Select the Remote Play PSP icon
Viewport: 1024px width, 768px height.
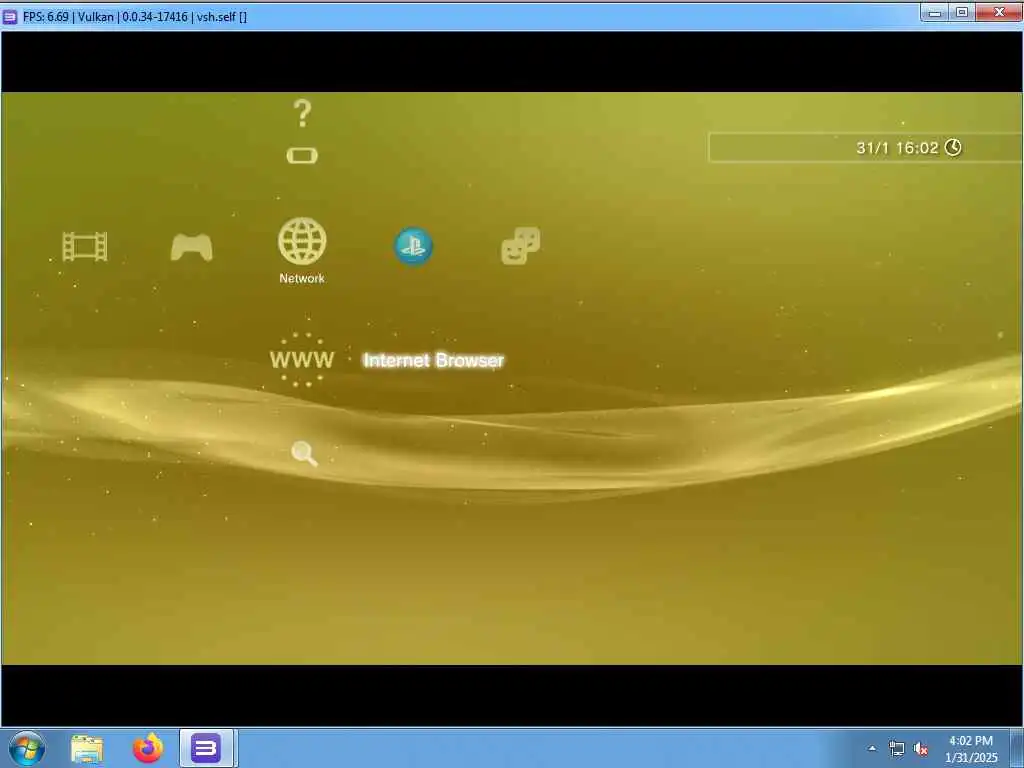point(302,155)
